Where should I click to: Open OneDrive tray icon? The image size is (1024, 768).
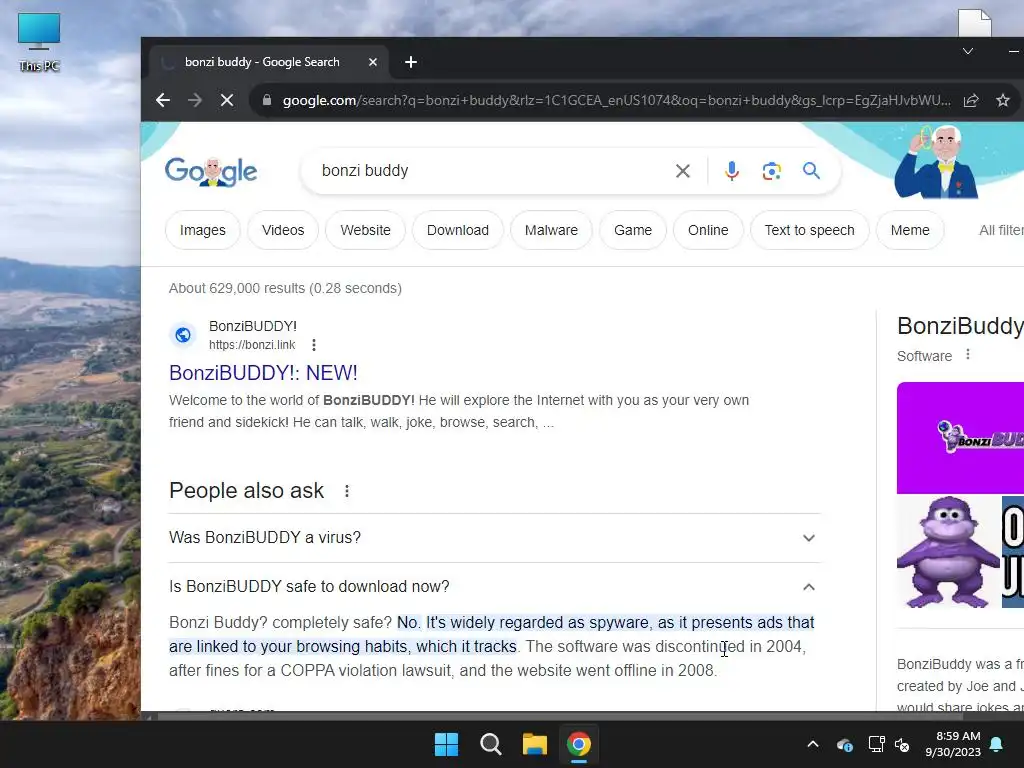coord(844,744)
